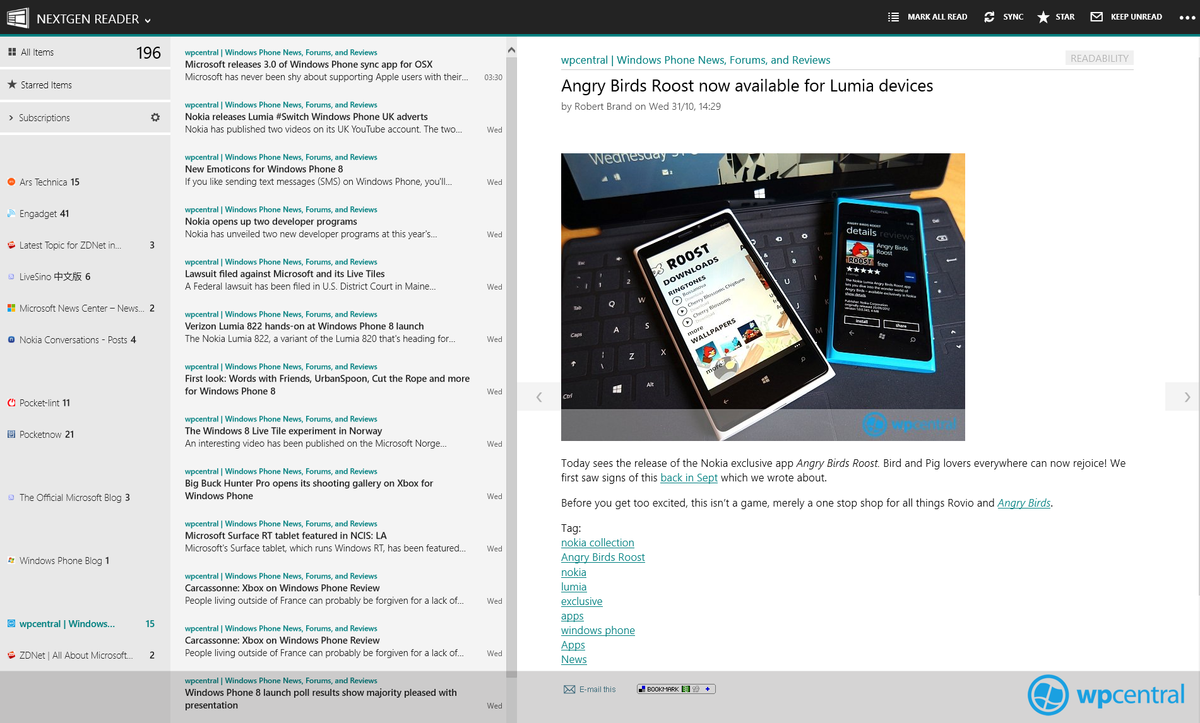Click the All Items grid icon
The image size is (1200, 723).
pos(10,51)
